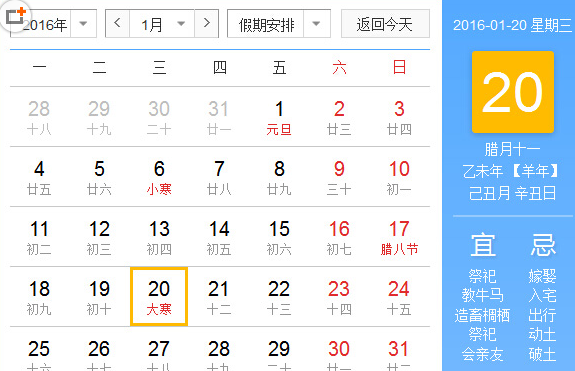Select highlighted January 20 大寒
575x371 pixels.
[x=159, y=297]
